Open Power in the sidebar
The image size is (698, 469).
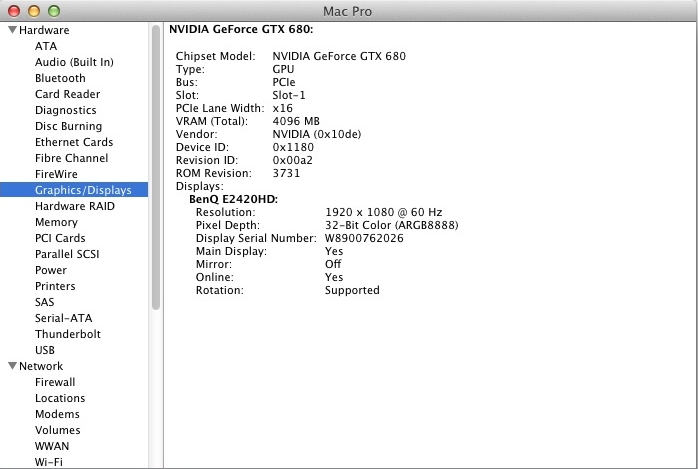pyautogui.click(x=51, y=271)
